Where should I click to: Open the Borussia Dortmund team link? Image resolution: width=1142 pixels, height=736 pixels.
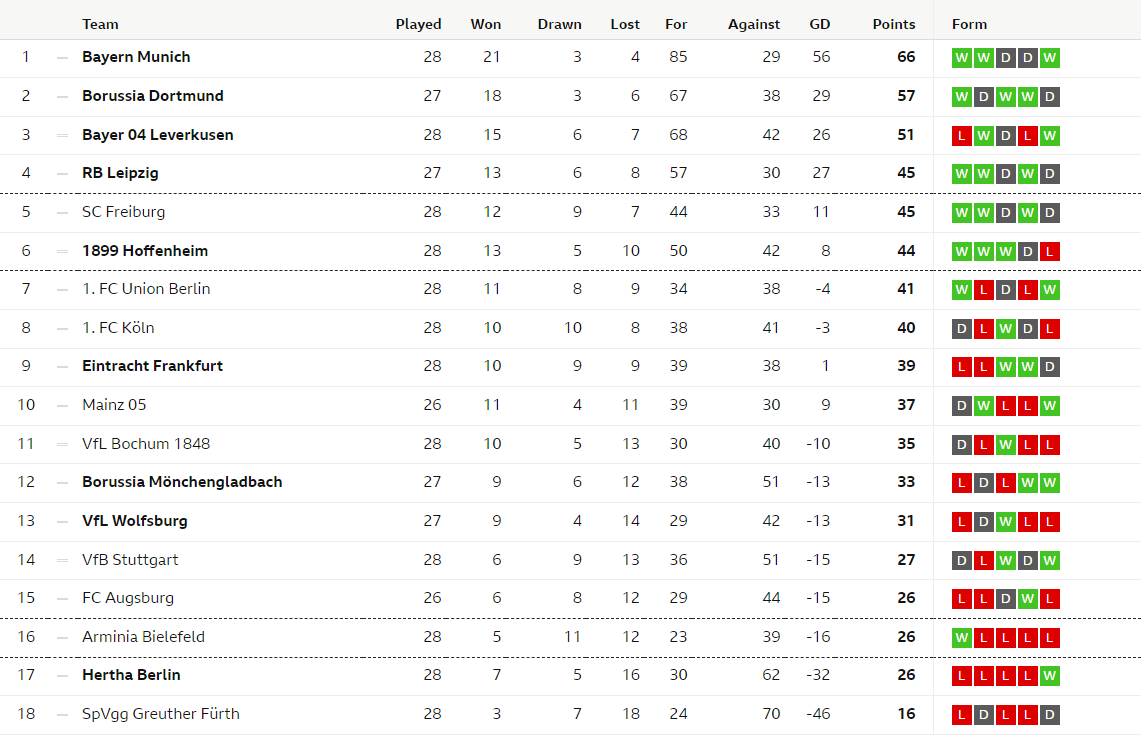tap(153, 96)
